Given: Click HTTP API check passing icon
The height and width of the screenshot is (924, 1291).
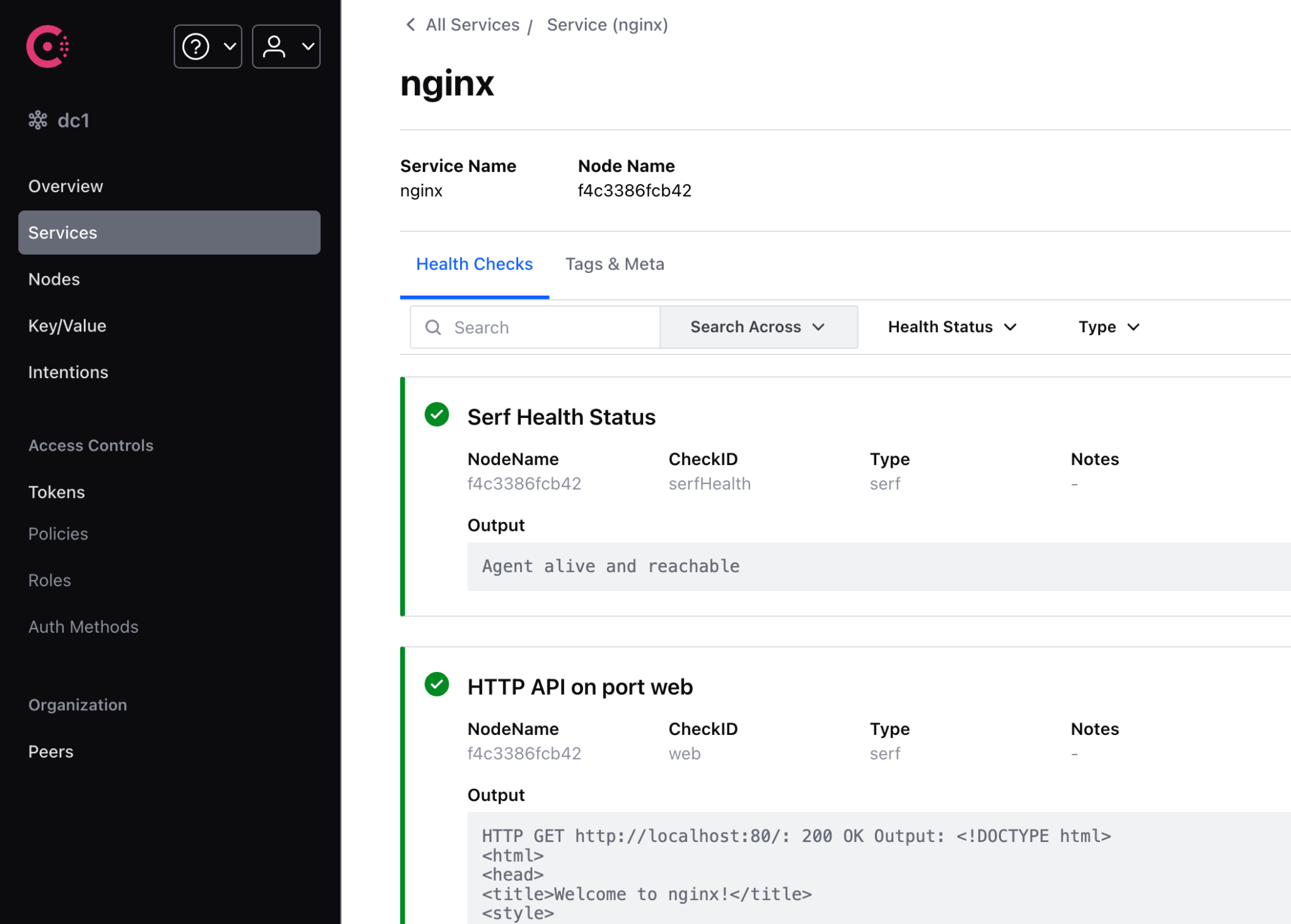Looking at the screenshot, I should click(x=437, y=684).
